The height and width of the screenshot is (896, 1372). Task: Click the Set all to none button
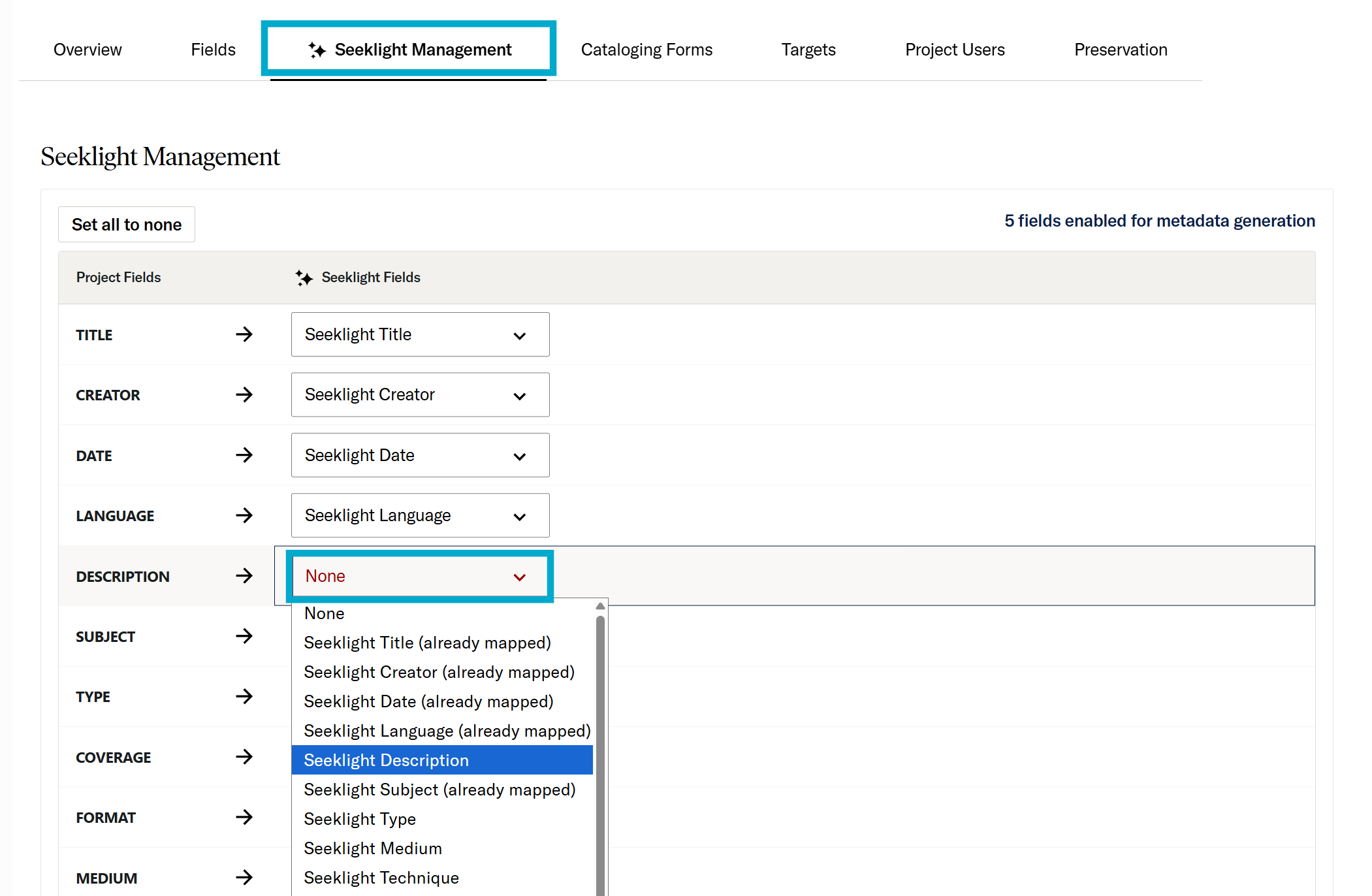click(x=127, y=225)
